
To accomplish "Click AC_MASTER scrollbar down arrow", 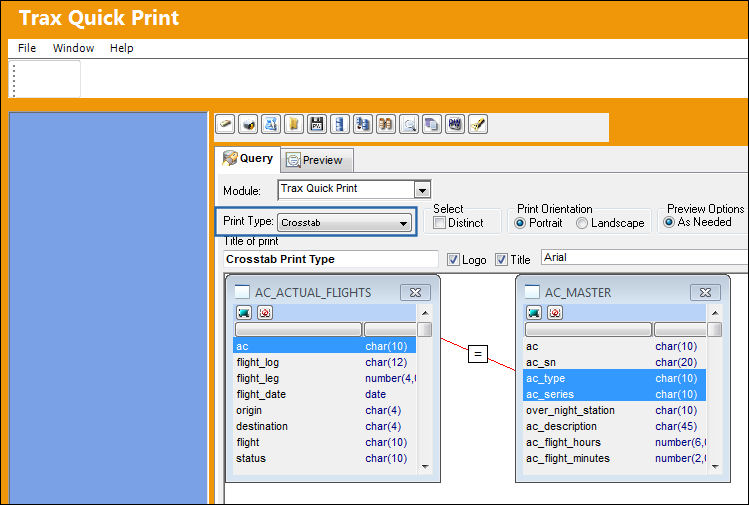I will [715, 467].
